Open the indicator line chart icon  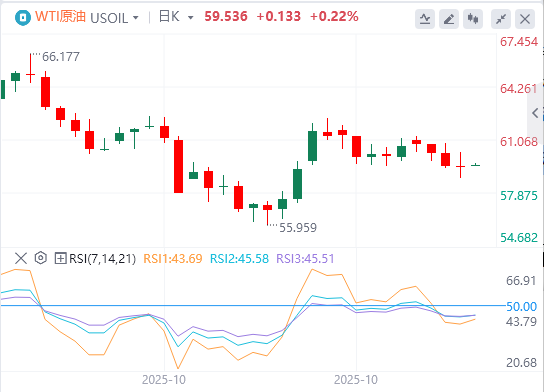(x=425, y=19)
